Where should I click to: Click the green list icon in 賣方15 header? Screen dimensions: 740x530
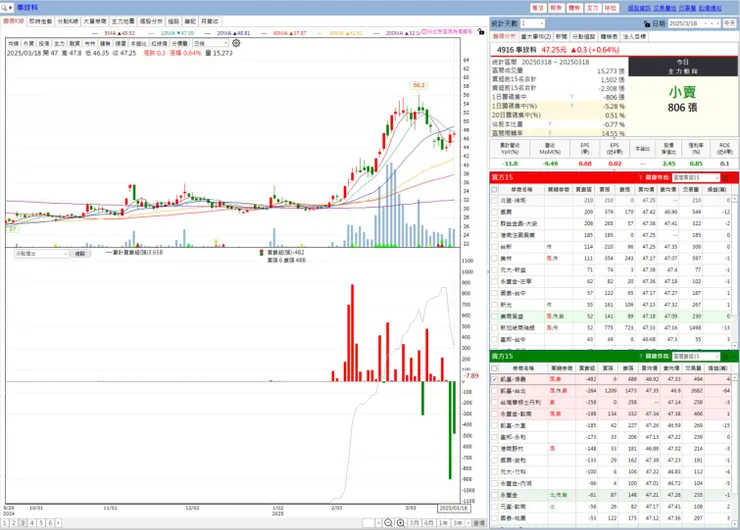pos(725,356)
